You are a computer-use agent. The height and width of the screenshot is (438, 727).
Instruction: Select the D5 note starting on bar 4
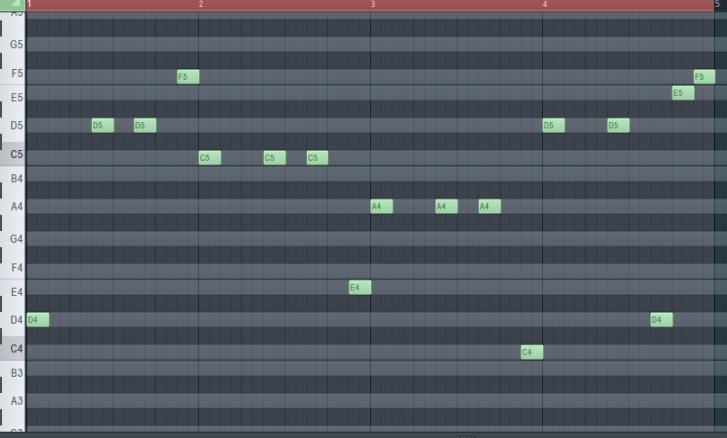pos(554,125)
